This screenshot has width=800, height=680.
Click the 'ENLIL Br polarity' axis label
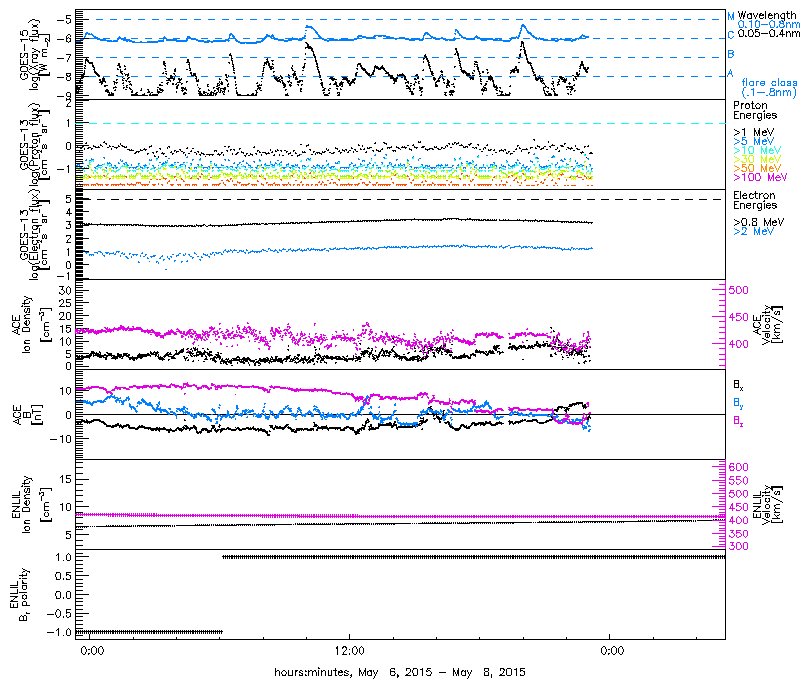pyautogui.click(x=19, y=595)
